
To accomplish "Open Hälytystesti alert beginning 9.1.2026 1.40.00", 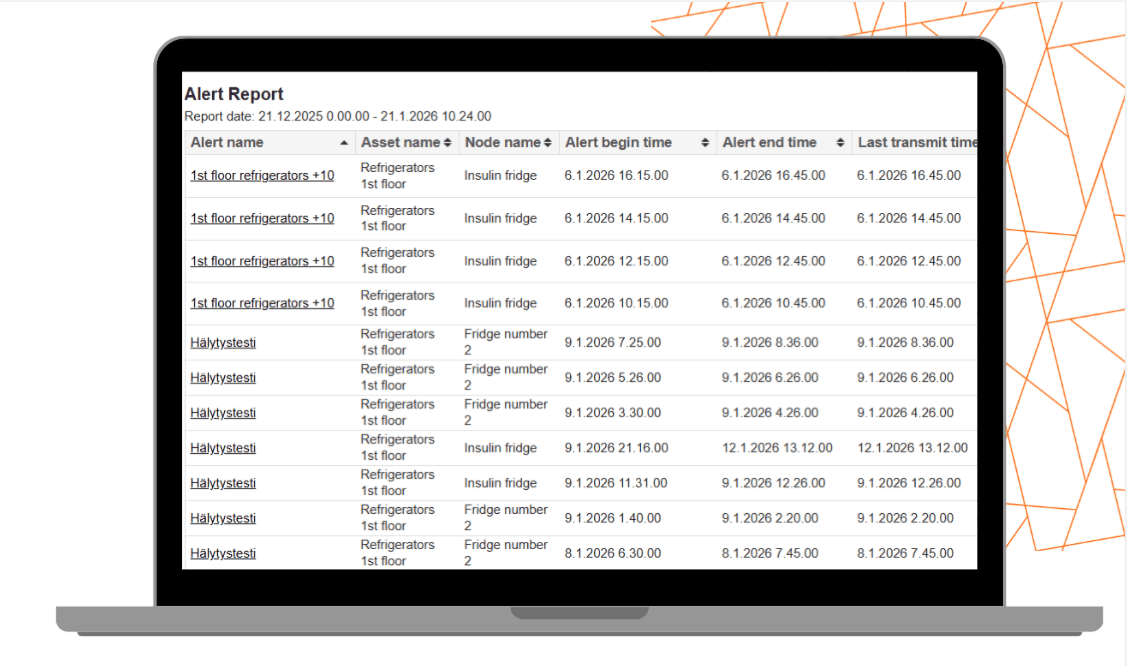I will click(223, 518).
